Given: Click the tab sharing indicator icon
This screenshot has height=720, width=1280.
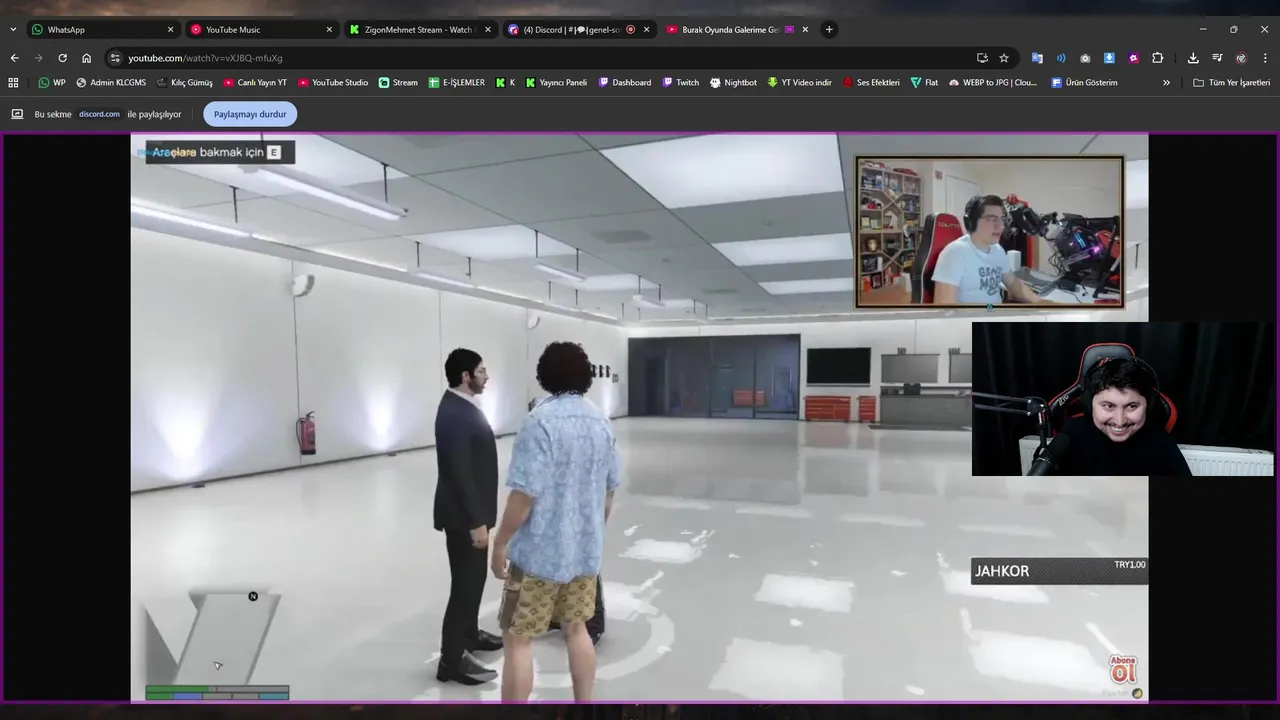Looking at the screenshot, I should pyautogui.click(x=17, y=114).
